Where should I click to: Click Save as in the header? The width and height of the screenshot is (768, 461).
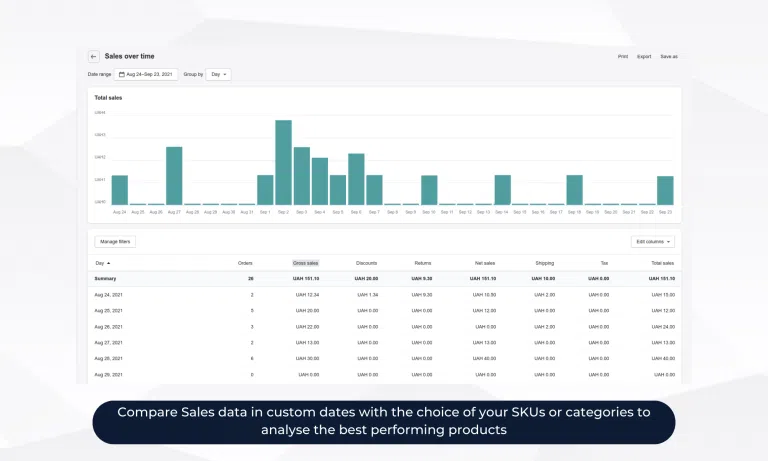coord(668,57)
